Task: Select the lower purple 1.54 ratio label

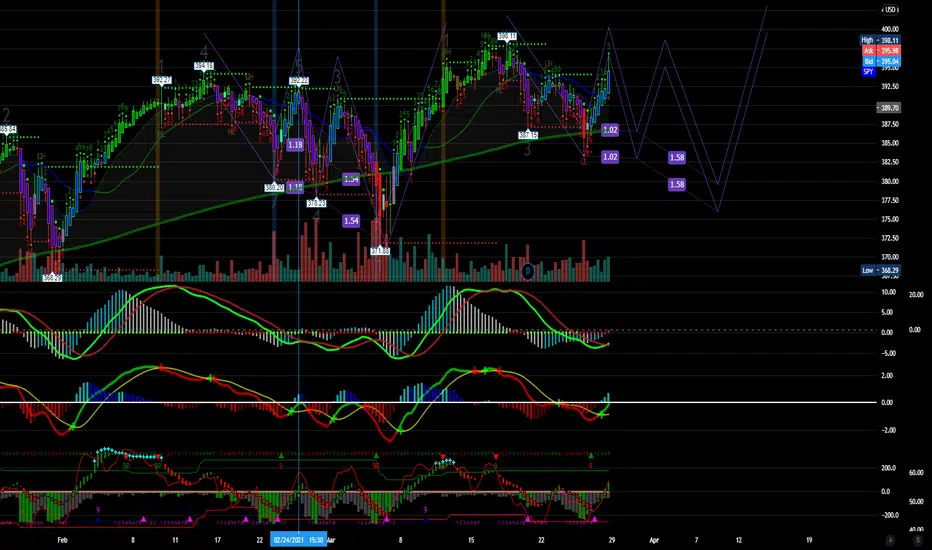Action: (351, 221)
